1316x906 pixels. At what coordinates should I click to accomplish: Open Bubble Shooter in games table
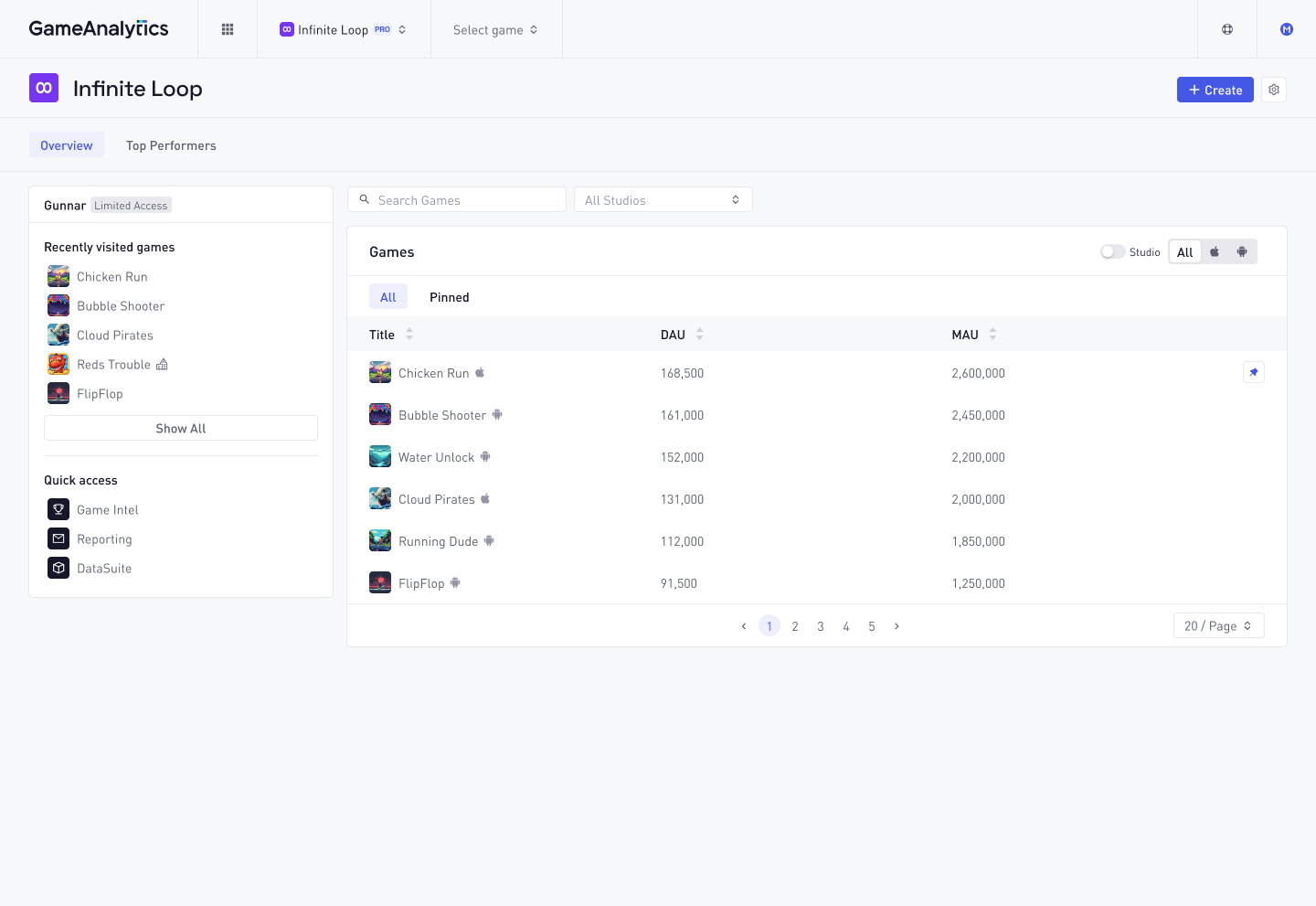442,415
